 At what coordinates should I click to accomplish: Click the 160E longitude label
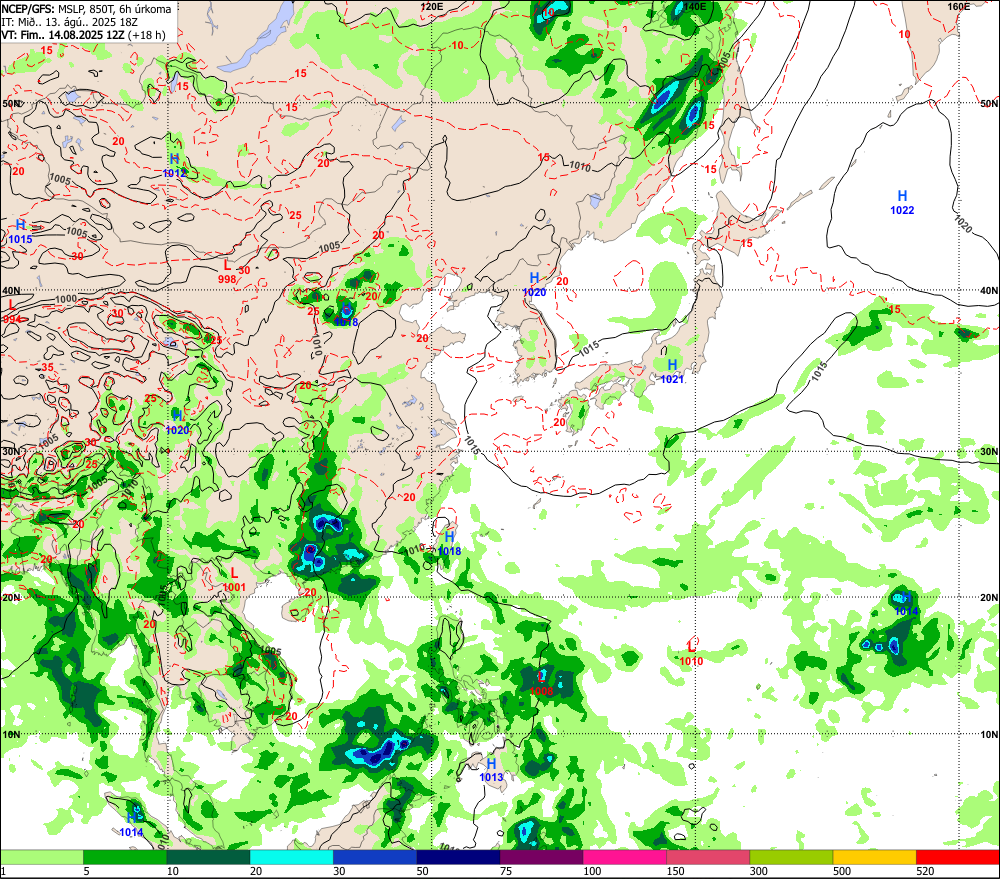tap(959, 6)
